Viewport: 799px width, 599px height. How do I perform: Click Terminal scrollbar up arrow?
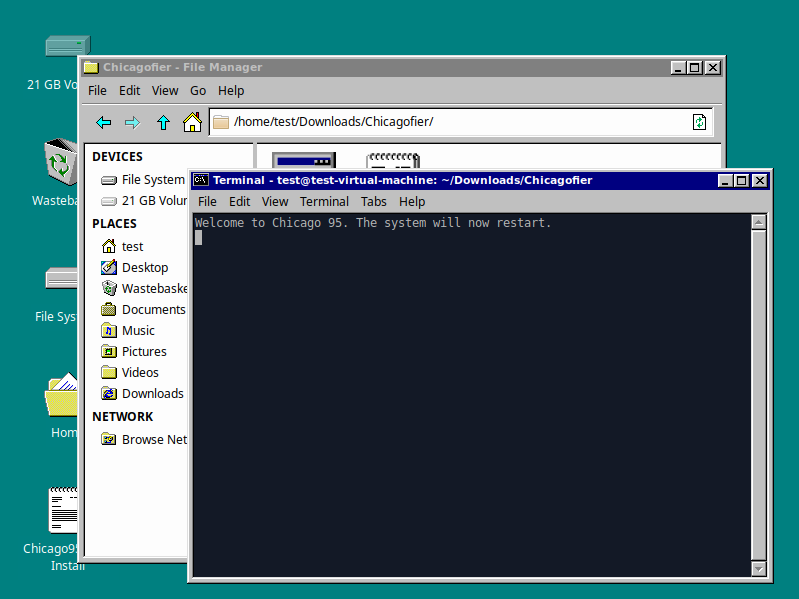coord(759,222)
